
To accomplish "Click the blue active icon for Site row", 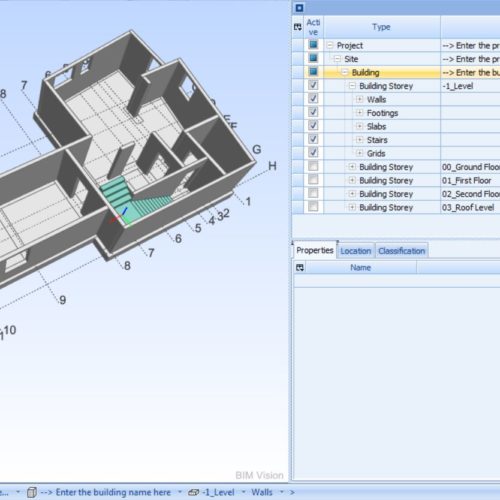I will click(313, 58).
